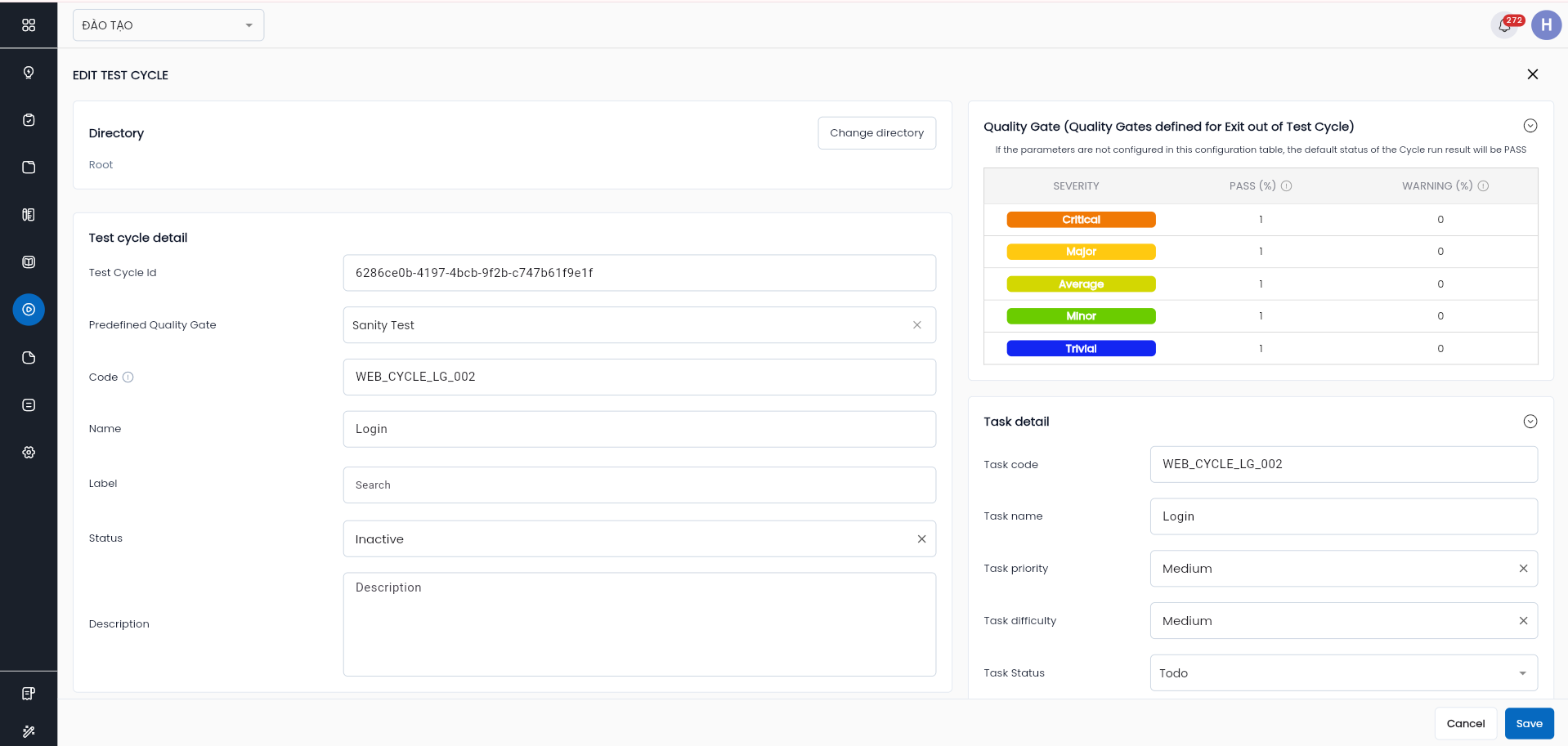Screen dimensions: 1568x746
Task: Click the info icon next to WARNING (%)
Action: pos(1483,186)
